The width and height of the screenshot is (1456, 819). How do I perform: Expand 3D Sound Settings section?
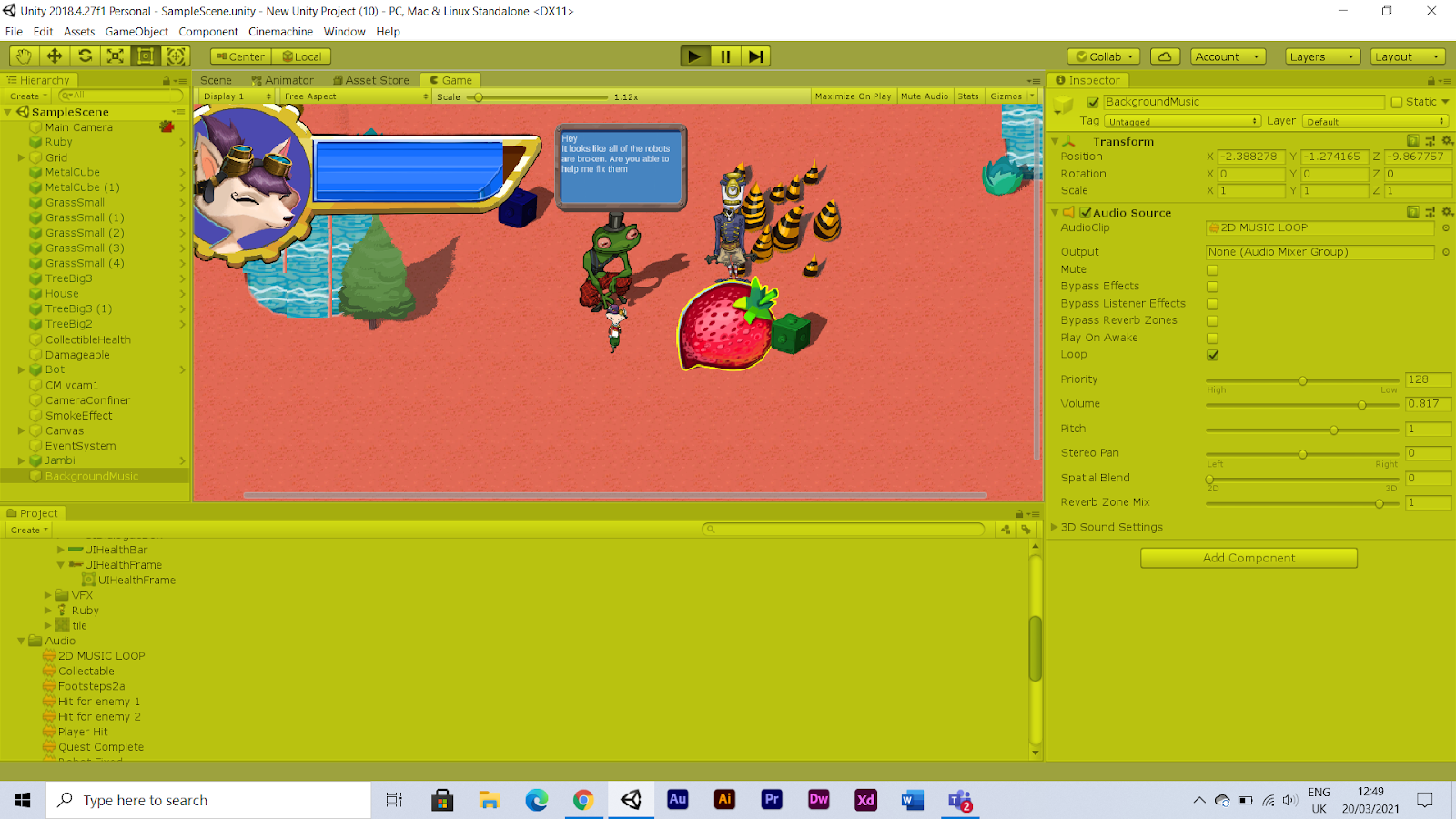point(1055,527)
